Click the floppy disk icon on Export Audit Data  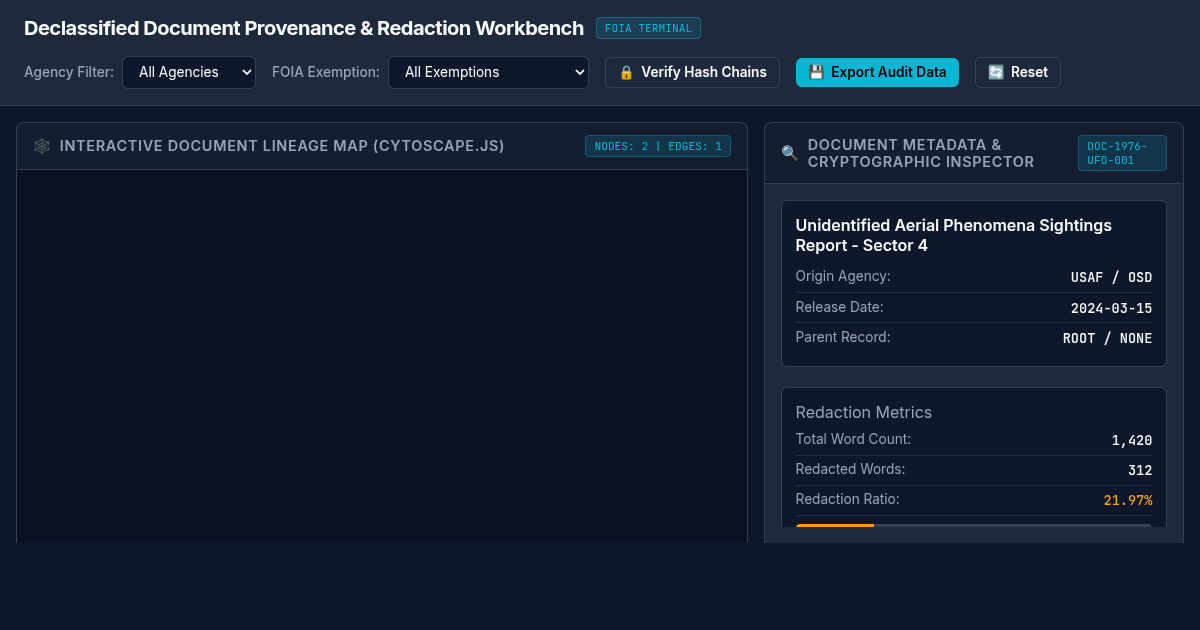(816, 72)
